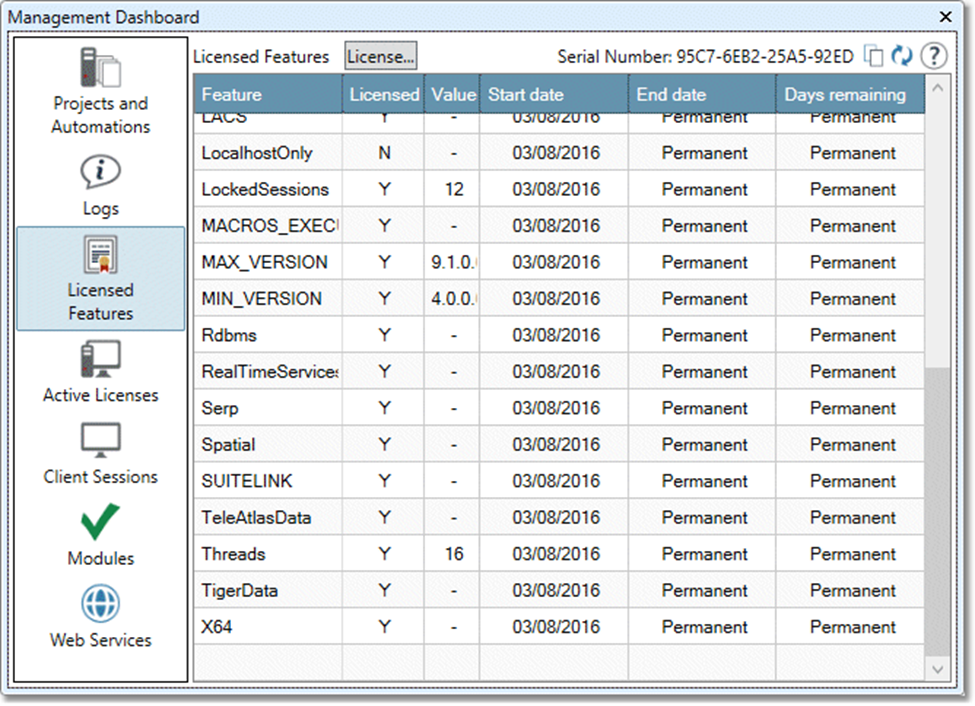975x706 pixels.
Task: Close the Management Dashboard window
Action: (946, 17)
